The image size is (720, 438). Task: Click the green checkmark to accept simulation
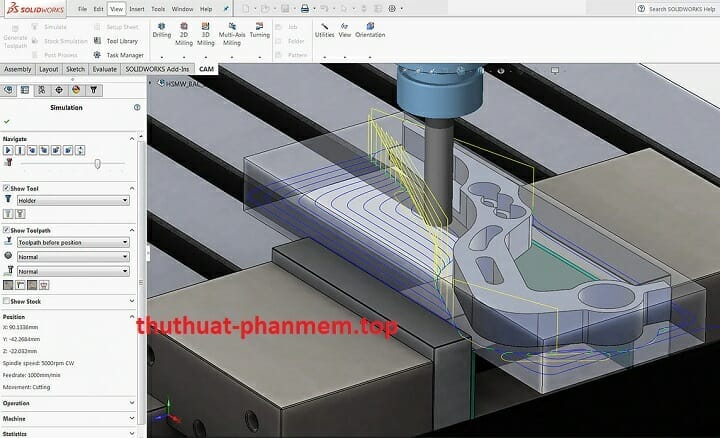[x=7, y=121]
